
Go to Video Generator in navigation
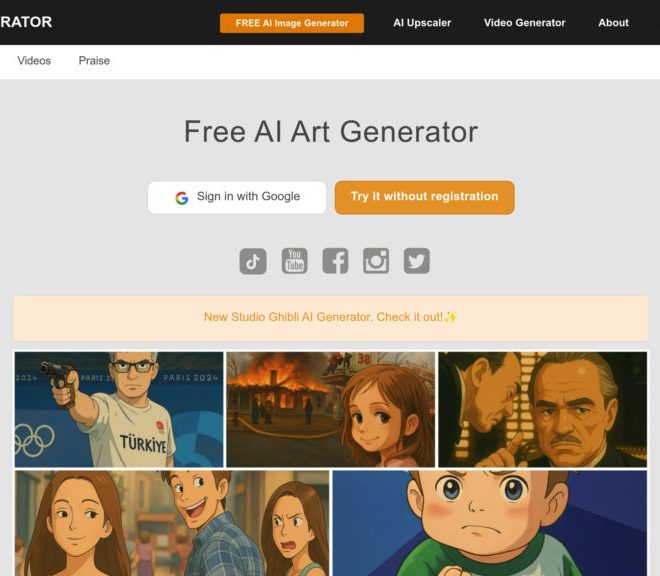[x=524, y=23]
